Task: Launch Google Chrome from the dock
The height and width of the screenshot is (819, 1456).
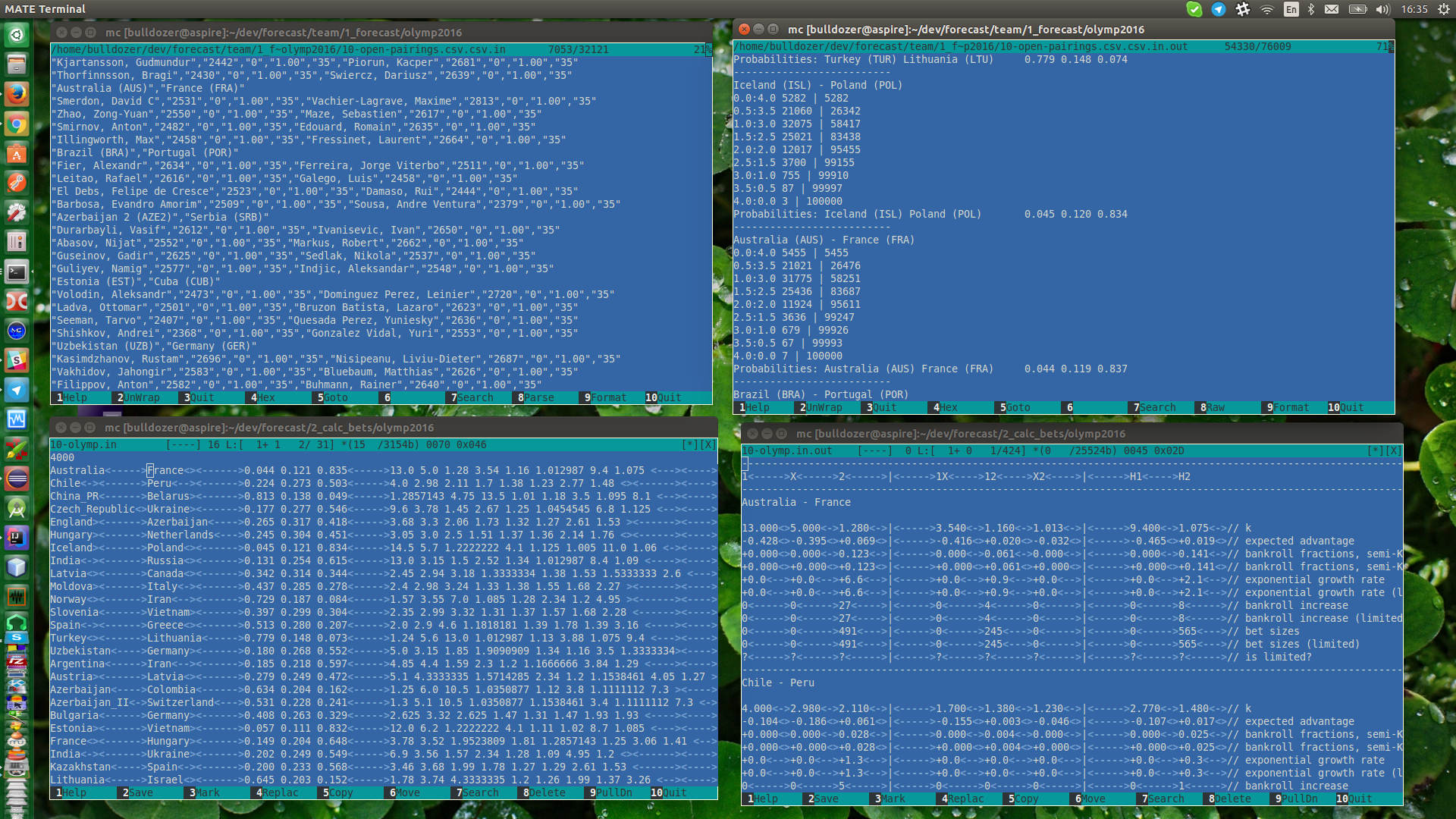Action: pyautogui.click(x=17, y=124)
